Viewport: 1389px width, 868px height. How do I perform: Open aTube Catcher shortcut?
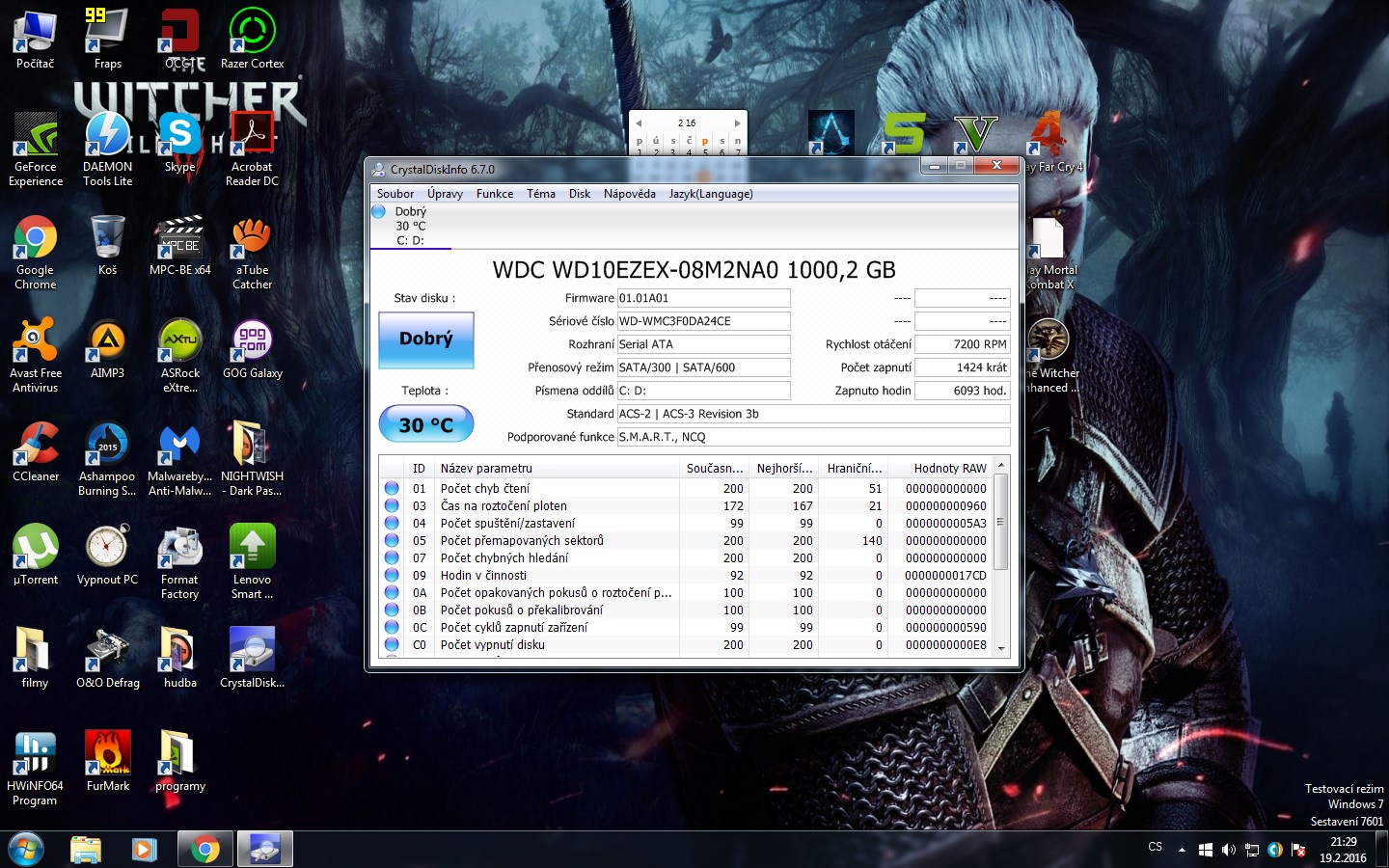coord(253,252)
